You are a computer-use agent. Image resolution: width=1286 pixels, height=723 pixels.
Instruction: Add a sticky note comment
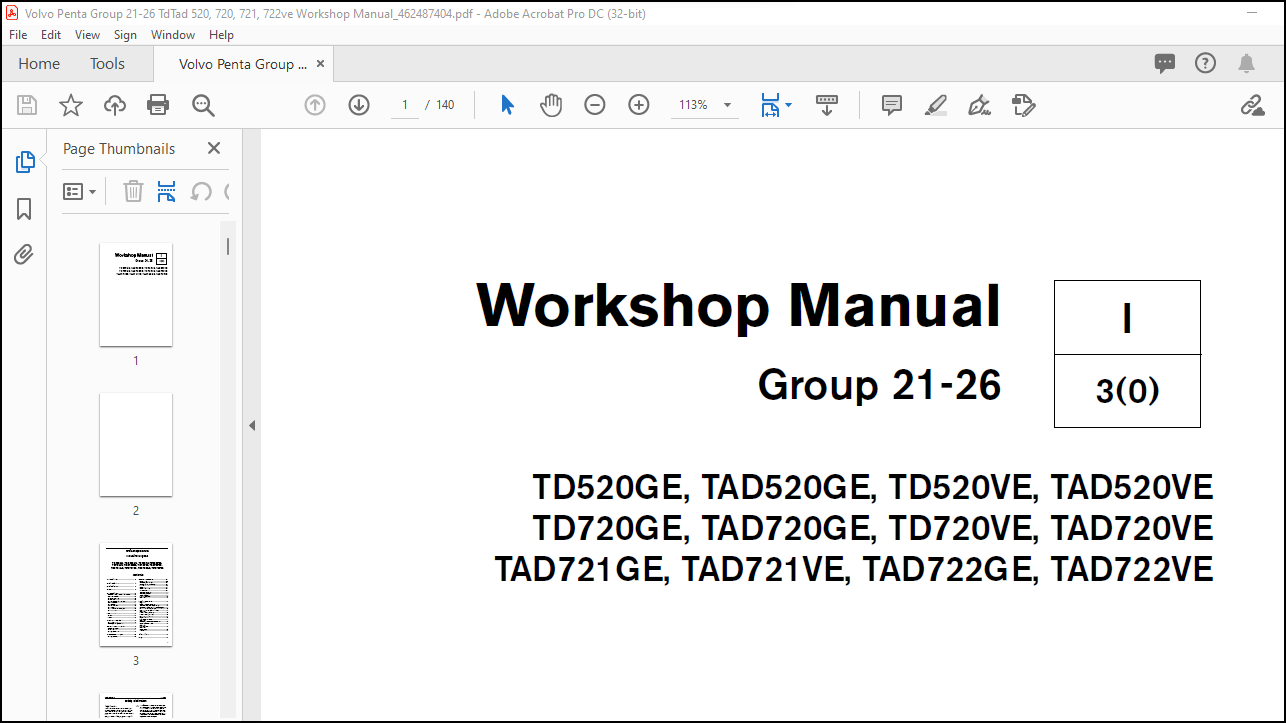[892, 105]
